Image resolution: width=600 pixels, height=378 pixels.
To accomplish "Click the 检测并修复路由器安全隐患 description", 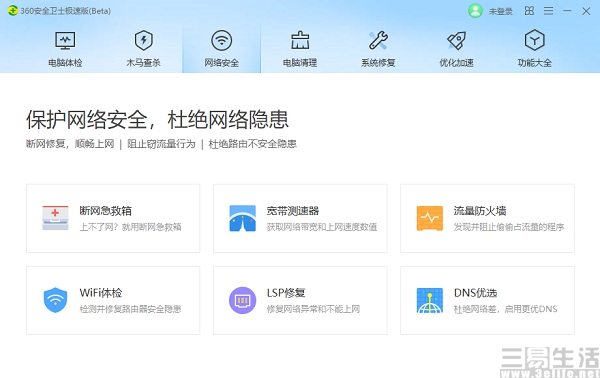I will point(130,309).
